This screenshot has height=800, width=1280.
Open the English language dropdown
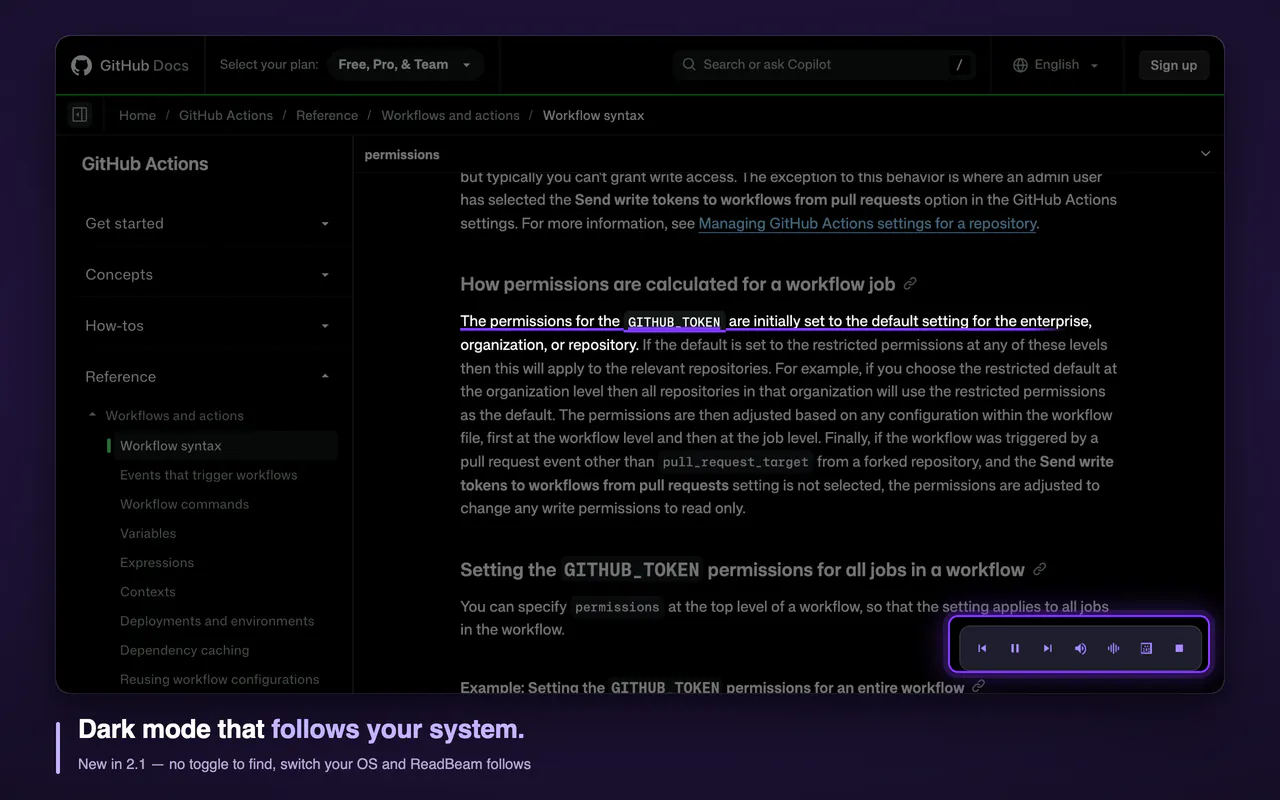[1056, 65]
